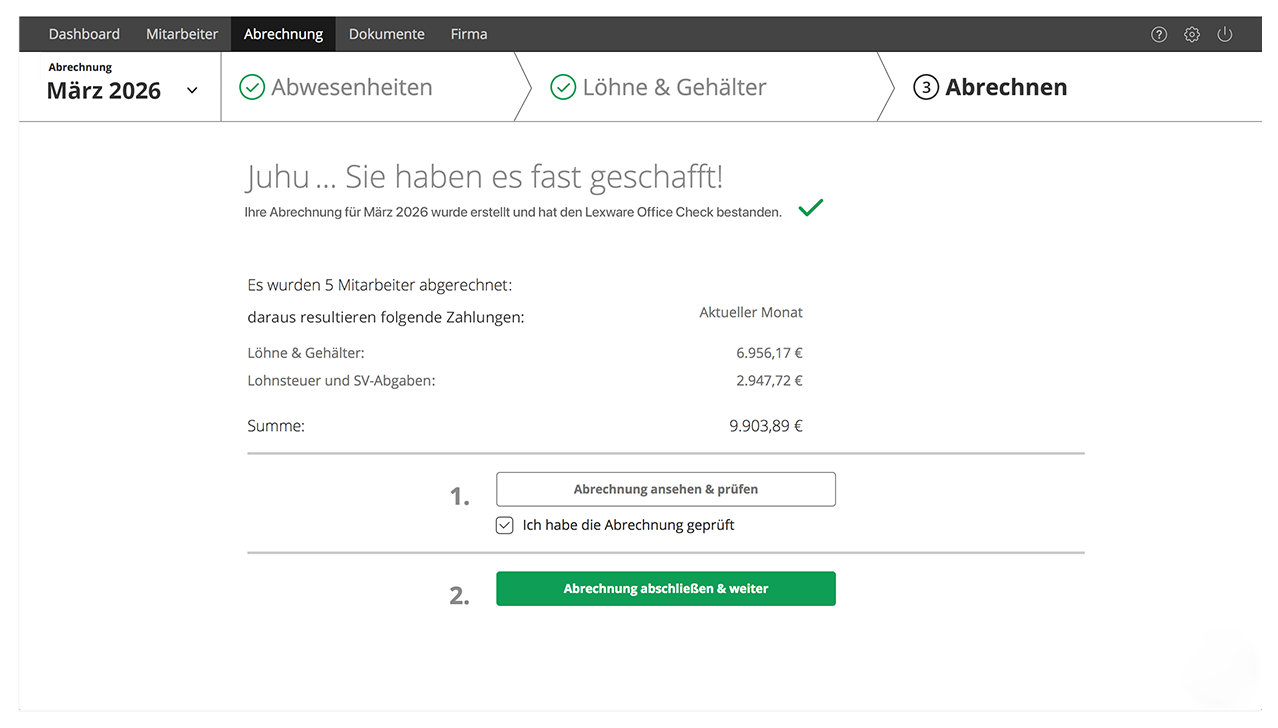Click the step 3 circle number icon
Screen dimensions: 1278x728
pos(926,88)
